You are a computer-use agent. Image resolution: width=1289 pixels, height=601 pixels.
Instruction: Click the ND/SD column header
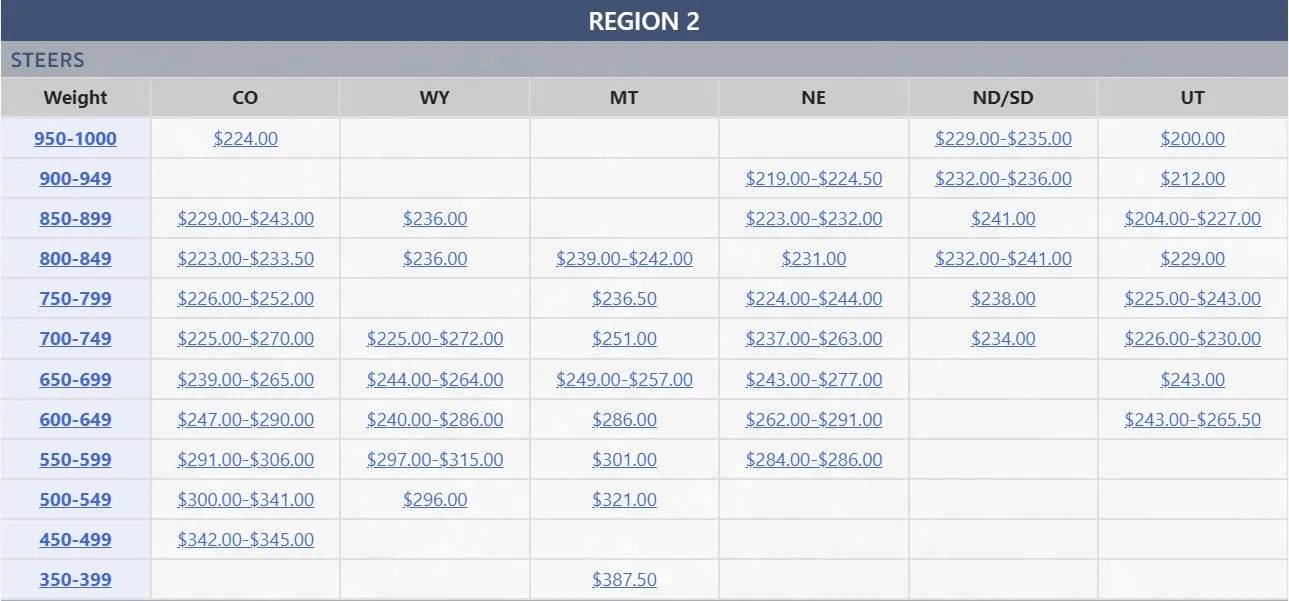(x=1003, y=98)
